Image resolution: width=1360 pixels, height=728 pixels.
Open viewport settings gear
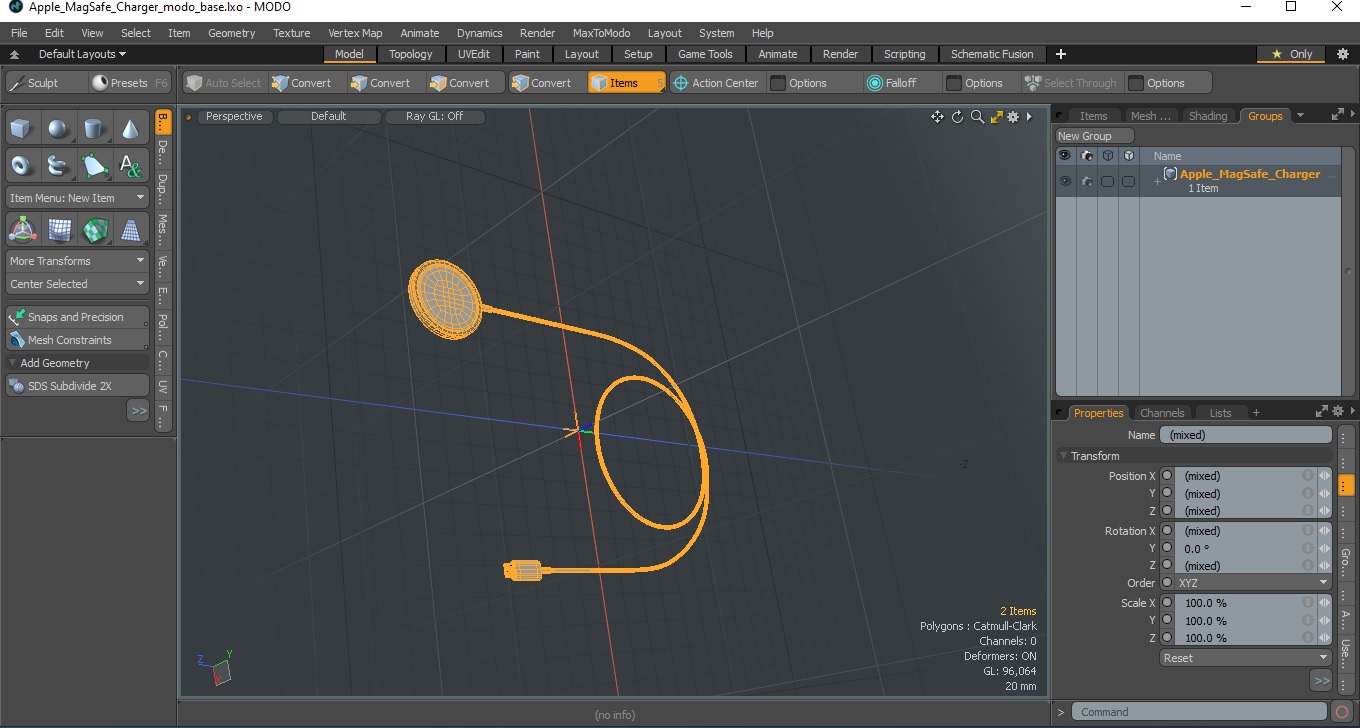[1013, 117]
